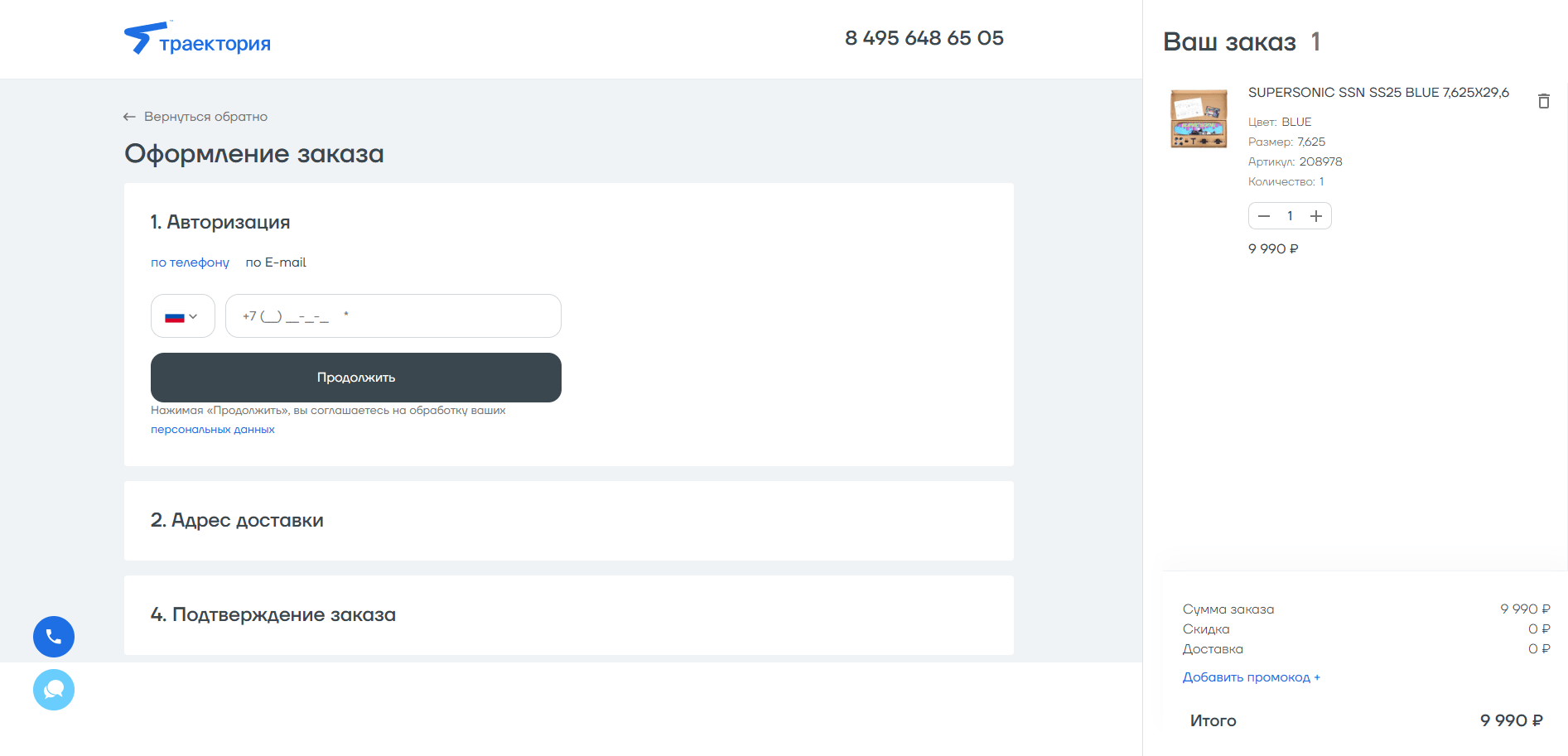1568x756 pixels.
Task: Click Добавить промокод link
Action: pos(1251,677)
